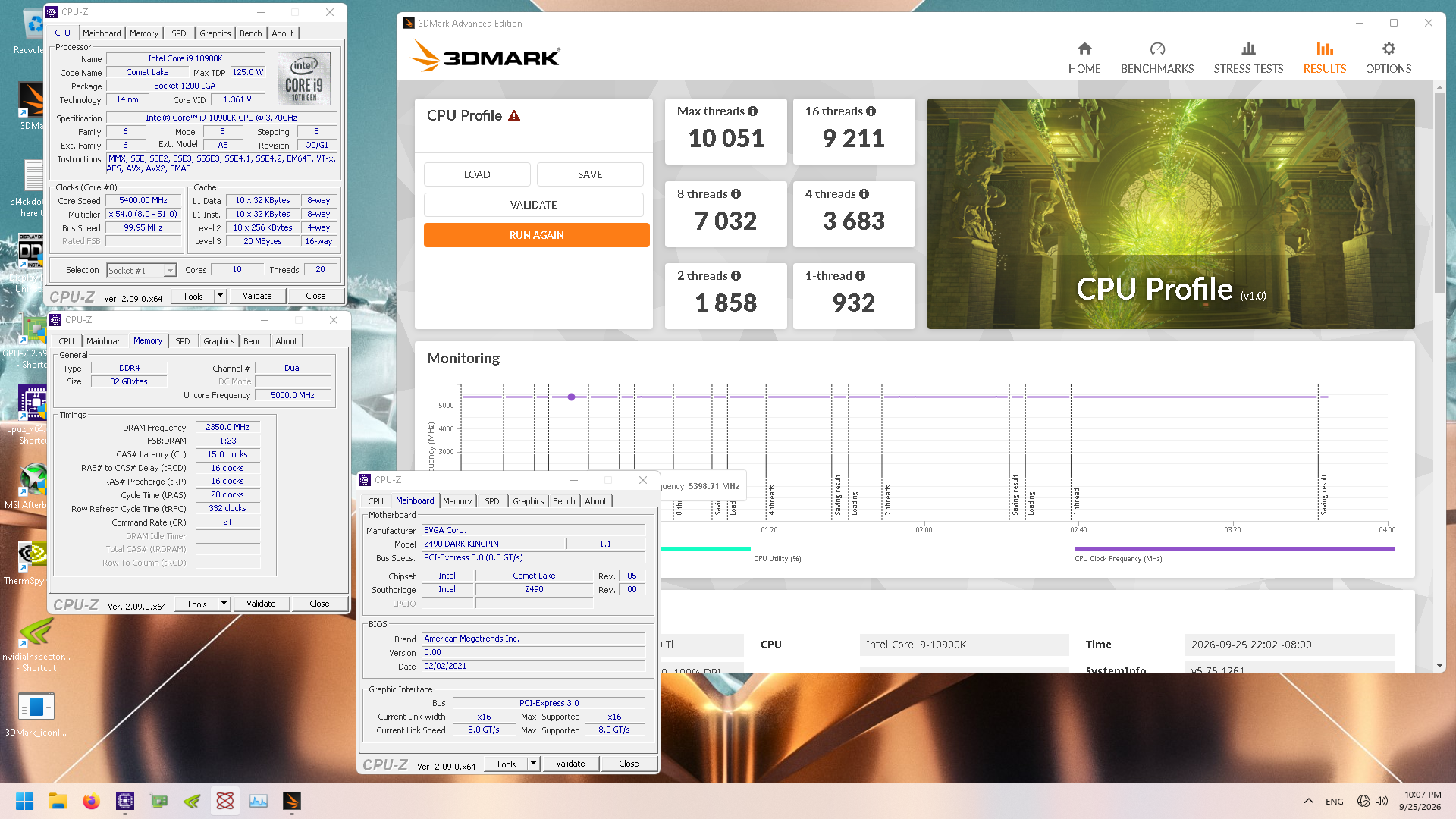The width and height of the screenshot is (1456, 819).
Task: Click the warning icon beside CPU Profile title
Action: (x=514, y=116)
